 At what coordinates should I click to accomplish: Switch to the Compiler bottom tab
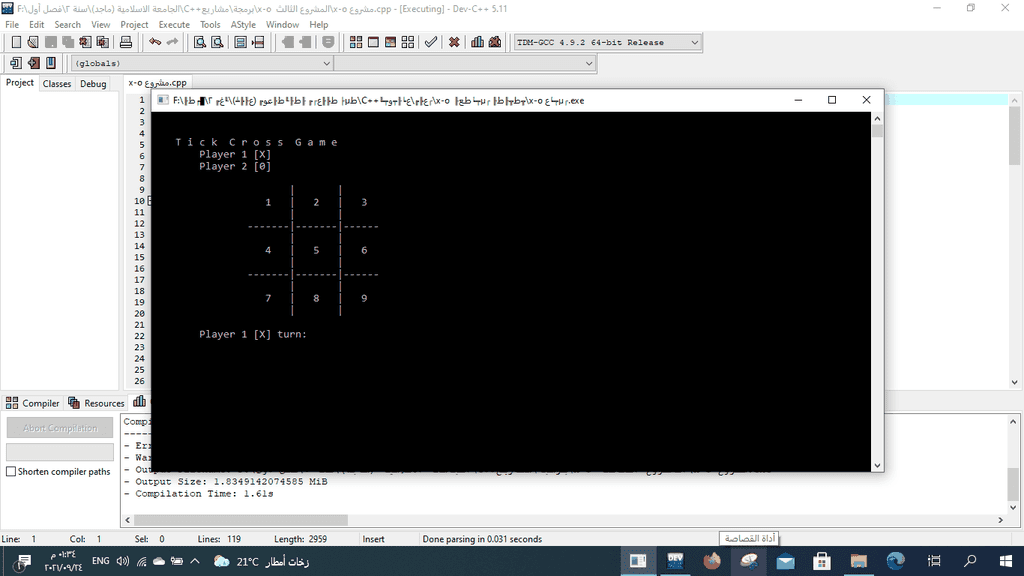(33, 403)
